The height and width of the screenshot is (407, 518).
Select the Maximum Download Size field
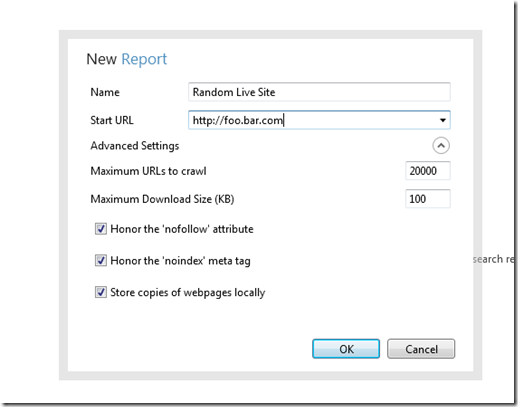tap(428, 199)
